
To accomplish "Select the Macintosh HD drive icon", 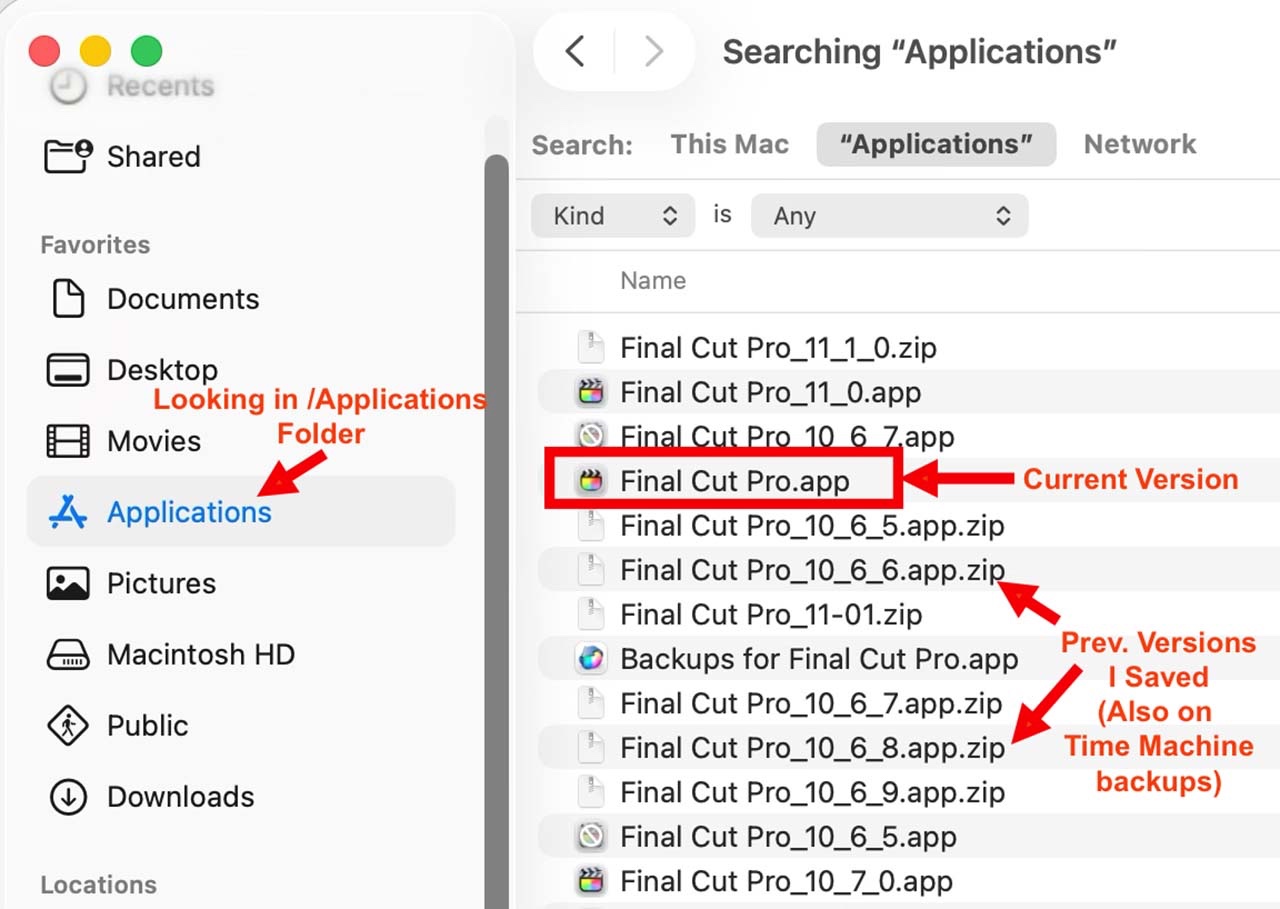I will pos(68,655).
